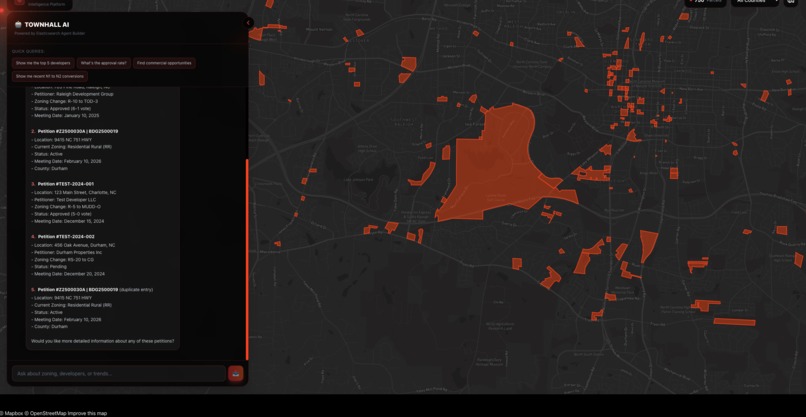Click 'Petitioner: Raleigh Development Group' line
The width and height of the screenshot is (806, 417).
pyautogui.click(x=72, y=94)
